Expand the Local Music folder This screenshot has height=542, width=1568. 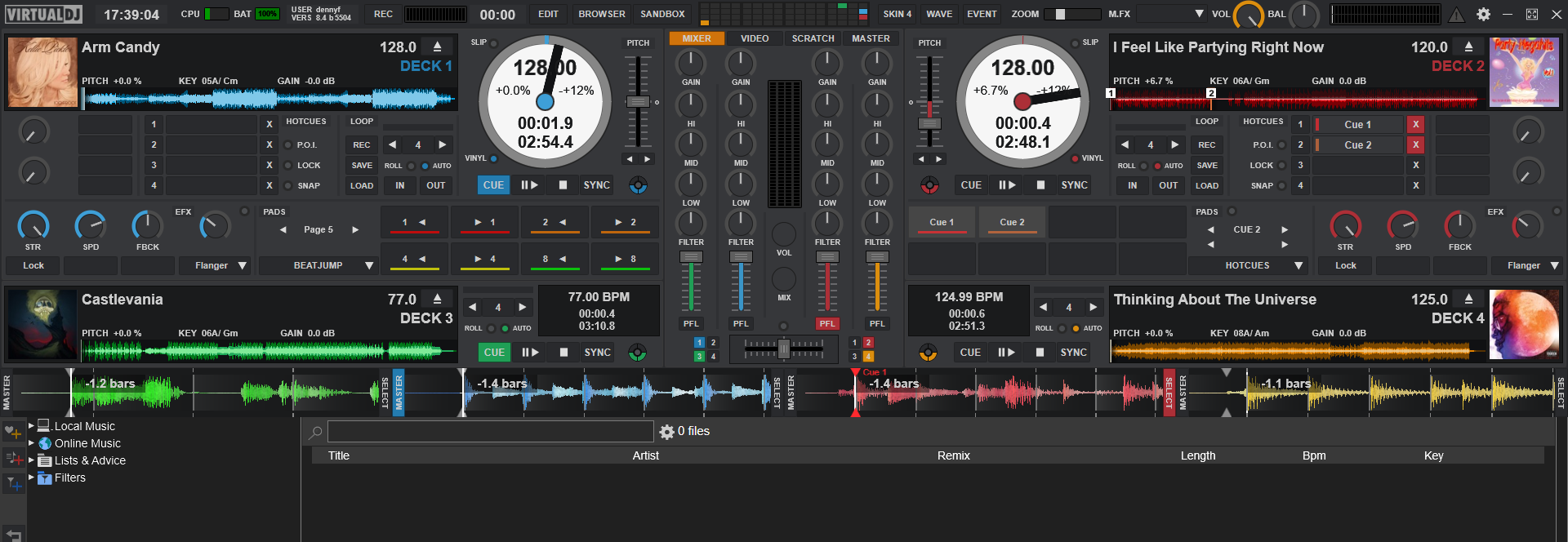click(x=32, y=425)
